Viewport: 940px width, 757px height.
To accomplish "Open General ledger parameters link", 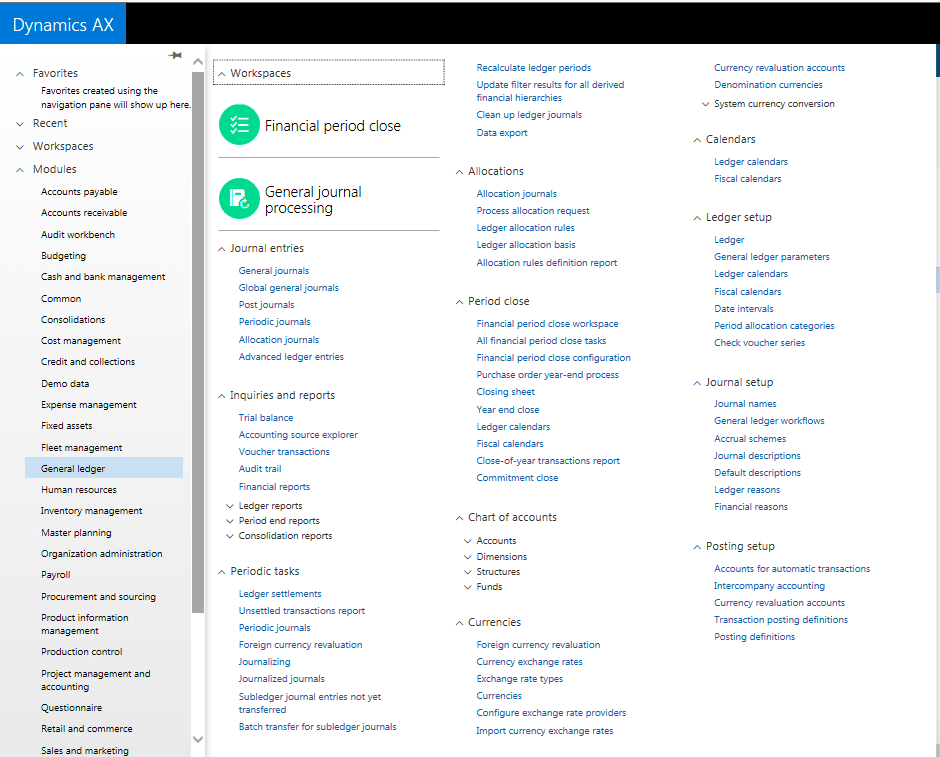I will 771,257.
